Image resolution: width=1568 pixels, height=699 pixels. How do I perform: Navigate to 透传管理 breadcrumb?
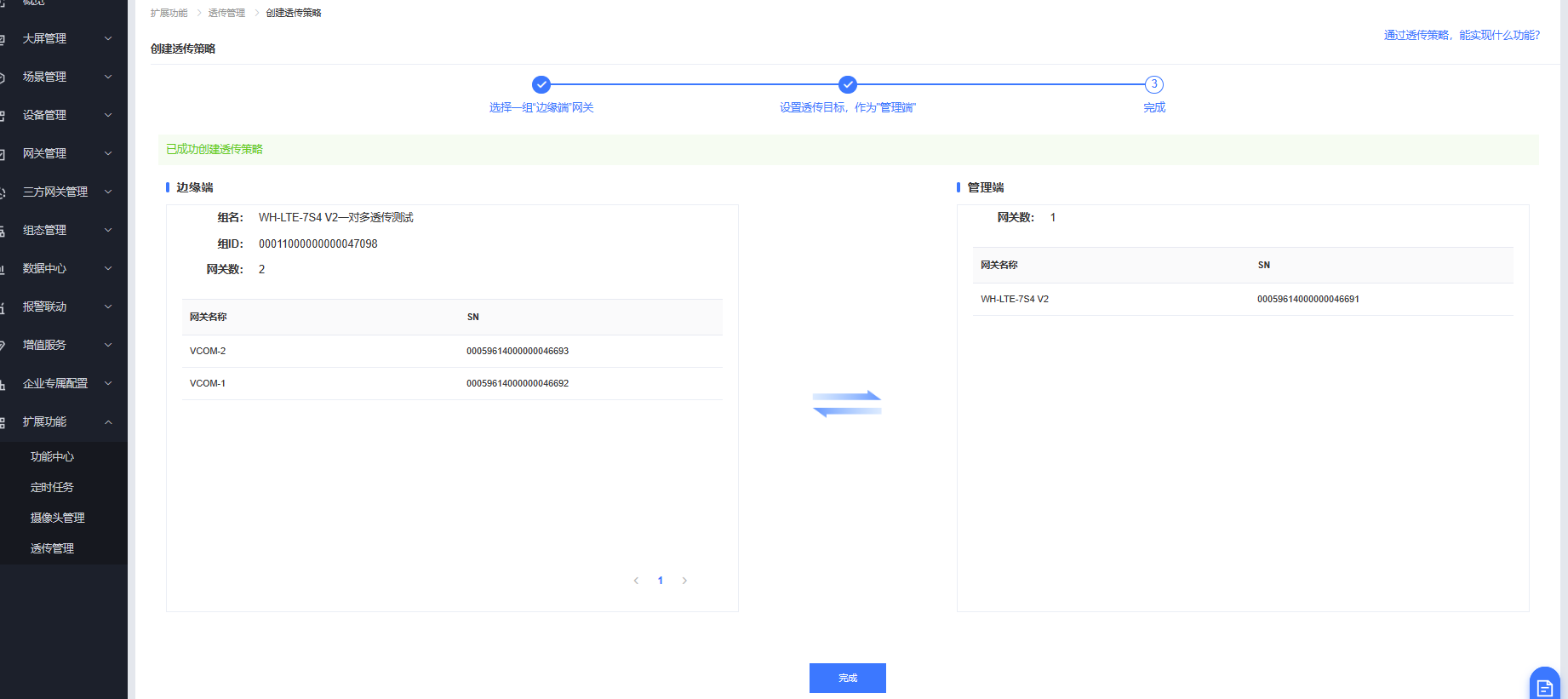click(x=226, y=13)
